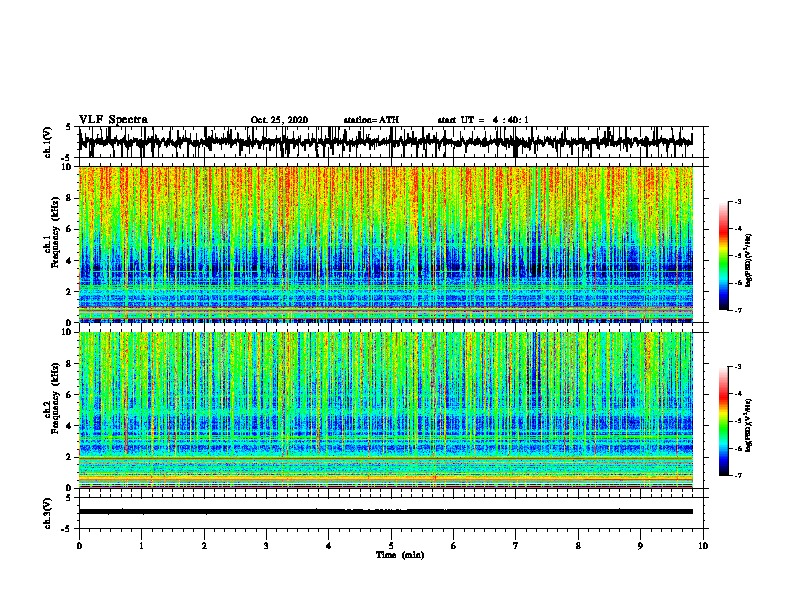792x612 pixels.
Task: Click the "10" kHz tick on ch.2 frequency axis
Action: pyautogui.click(x=68, y=332)
